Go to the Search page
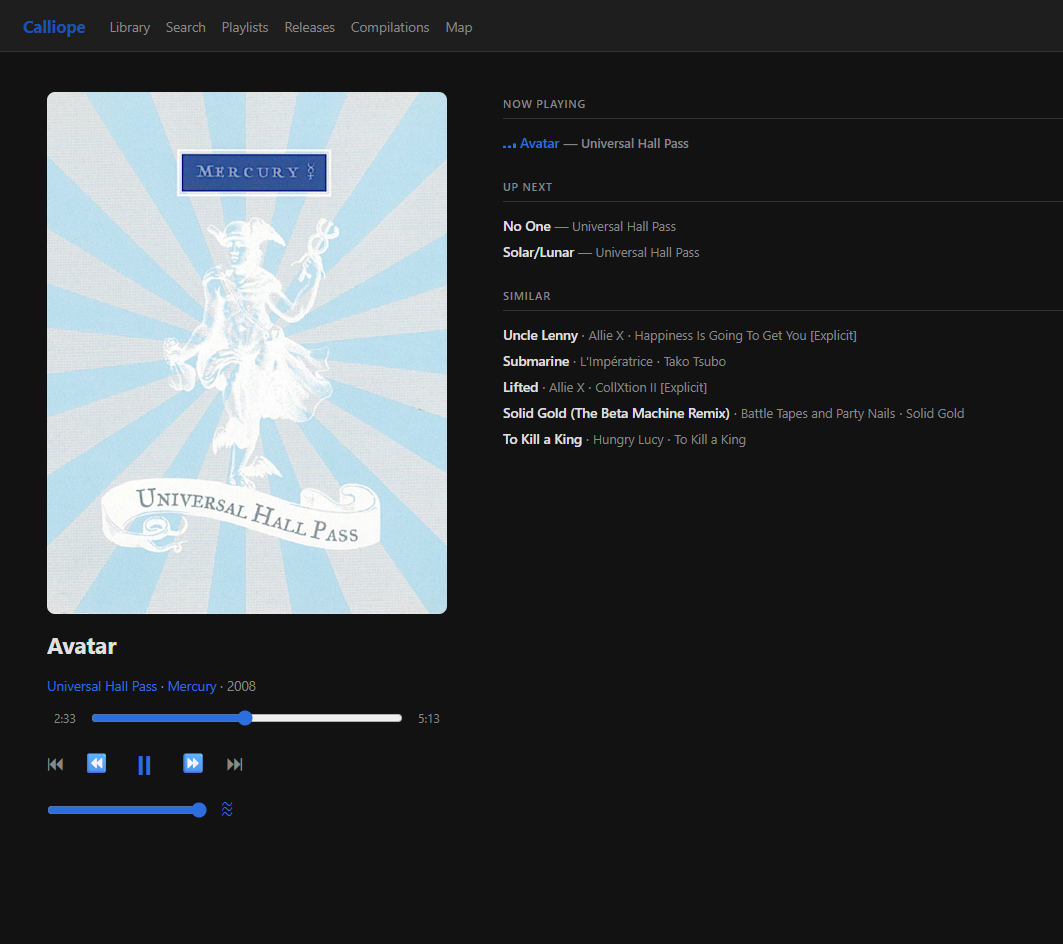1063x944 pixels. pos(186,27)
